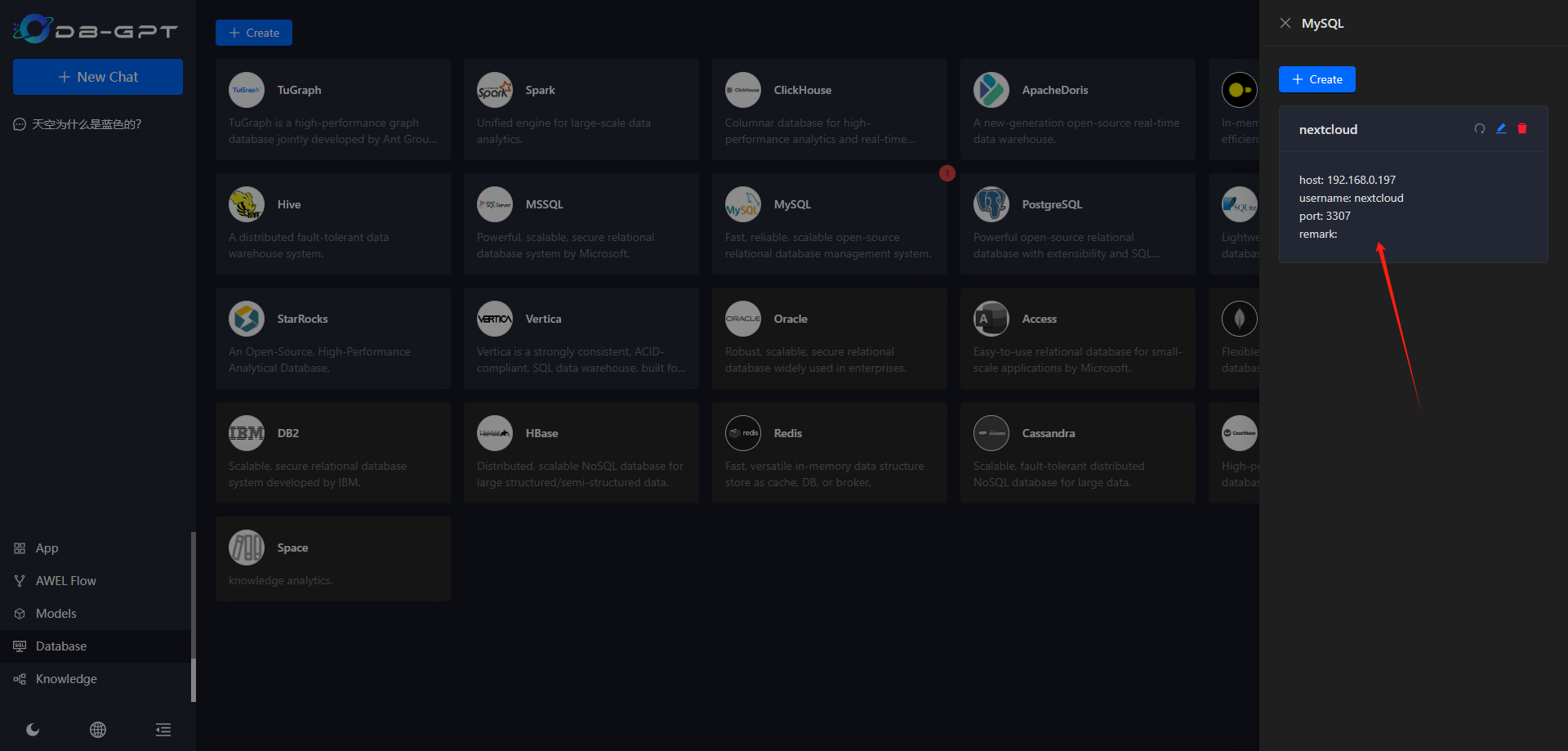
Task: Refresh the nextcloud connection
Action: coord(1479,128)
